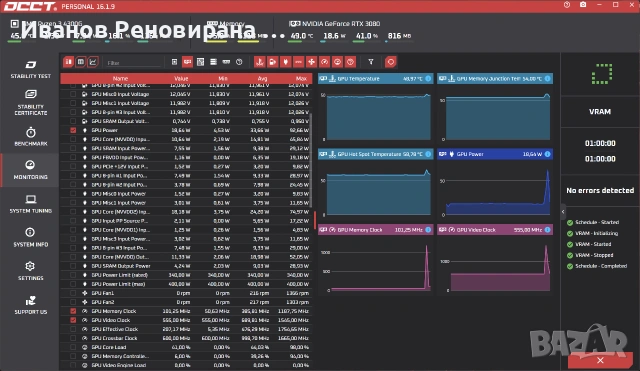Toggle the motherboard/CPU device filter icon
The height and width of the screenshot is (371, 640).
coord(174,62)
